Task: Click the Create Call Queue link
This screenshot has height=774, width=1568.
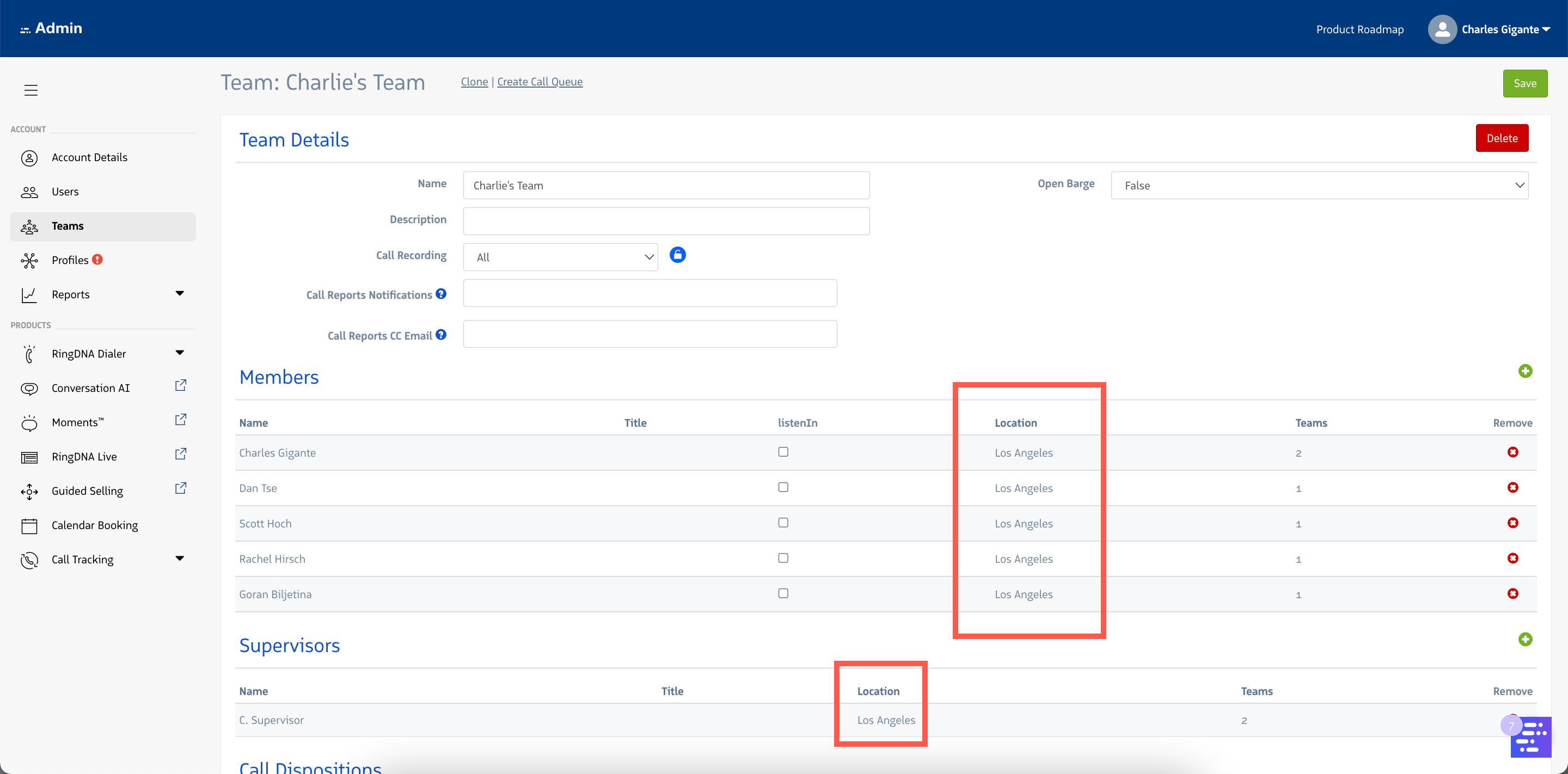Action: 540,82
